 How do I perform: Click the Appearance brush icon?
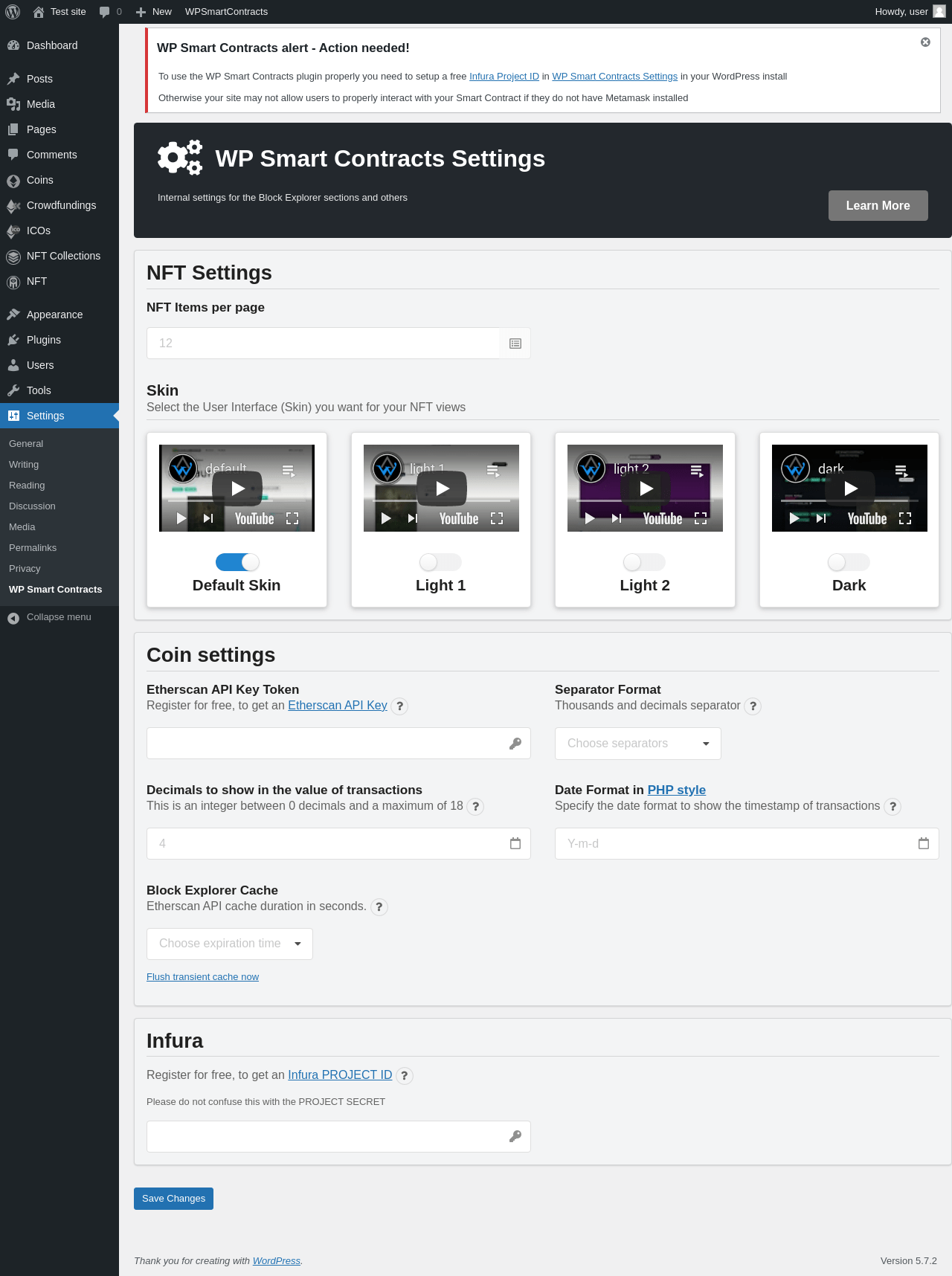pos(13,315)
